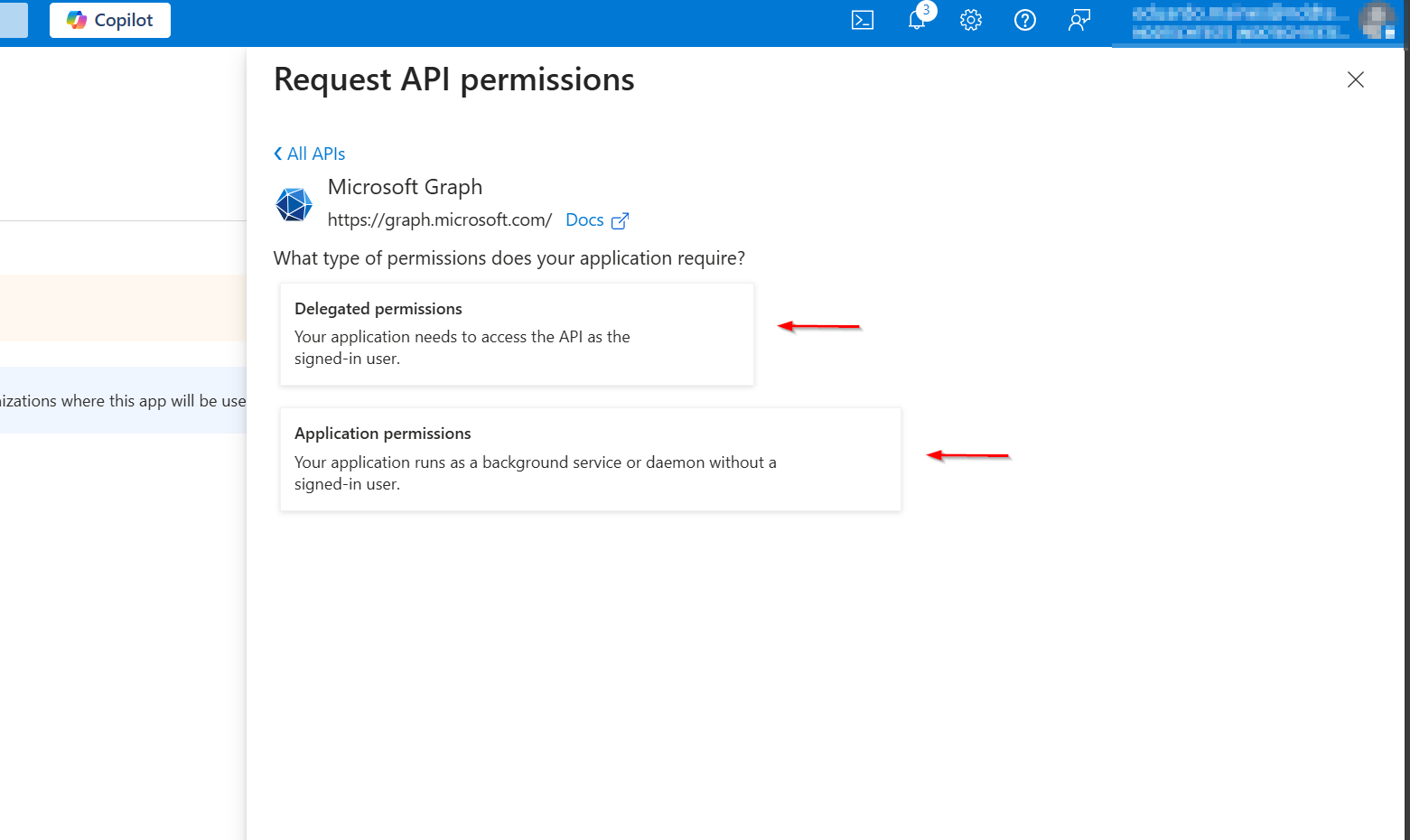
Task: Click the Microsoft Graph logo icon
Action: pos(294,205)
